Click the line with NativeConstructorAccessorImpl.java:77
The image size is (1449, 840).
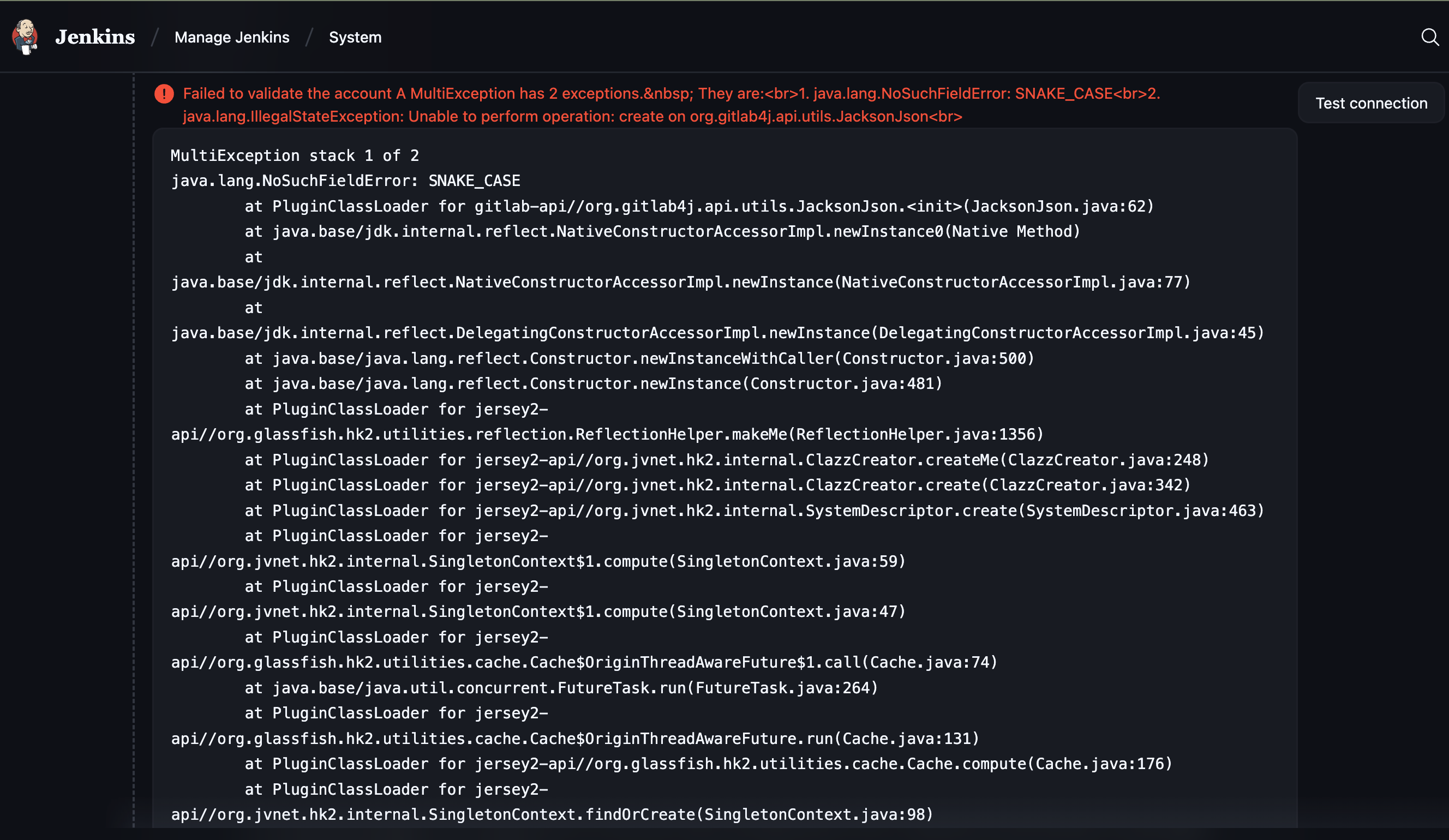click(681, 283)
